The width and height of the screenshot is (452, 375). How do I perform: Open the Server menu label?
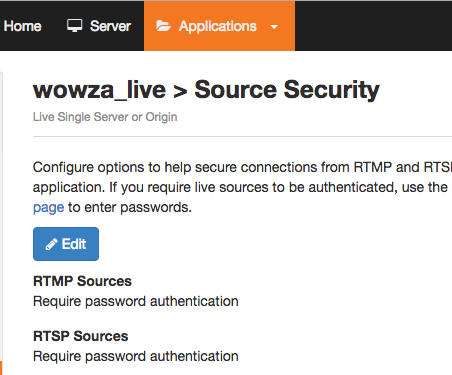pos(110,26)
